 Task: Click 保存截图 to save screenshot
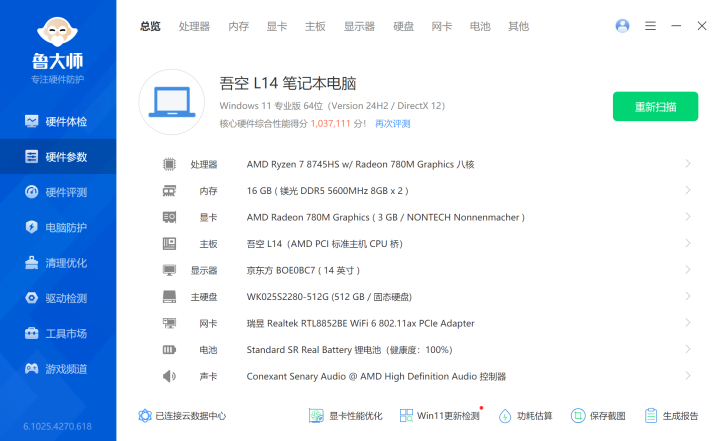tap(598, 416)
